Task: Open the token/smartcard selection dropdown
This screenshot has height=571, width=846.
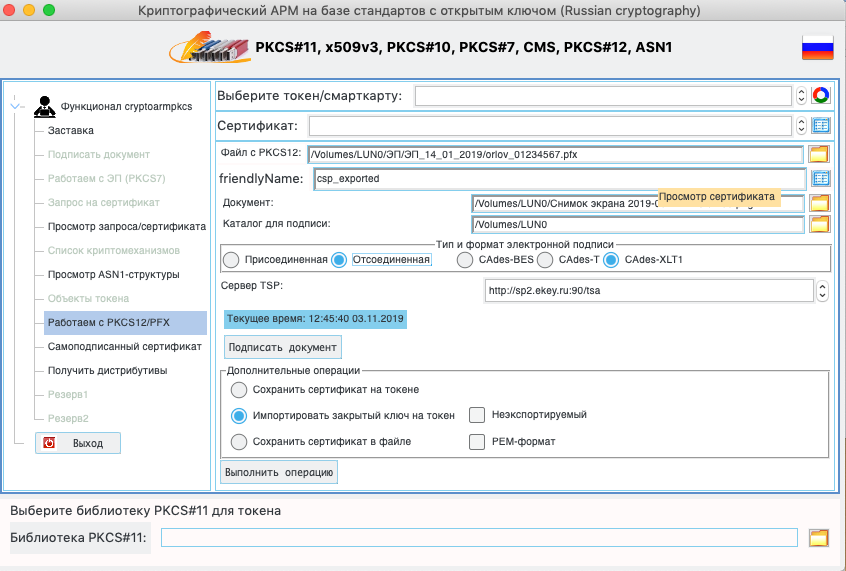Action: point(801,96)
